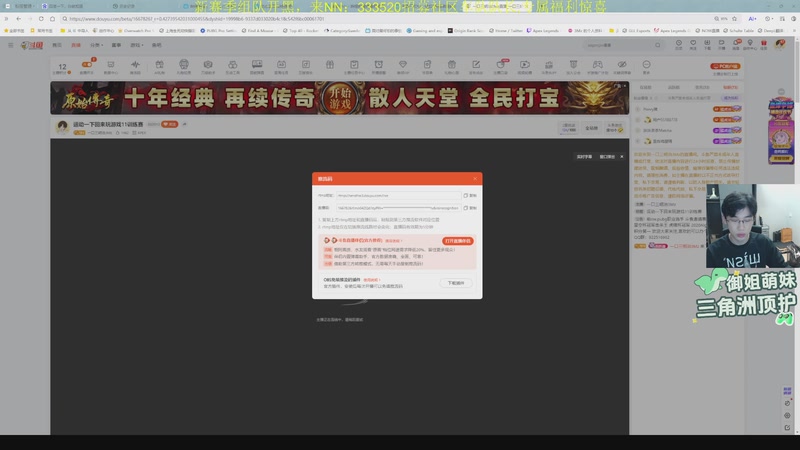Open the gamepad icon tool
Viewport: 800px width, 450px height.
[x=597, y=67]
